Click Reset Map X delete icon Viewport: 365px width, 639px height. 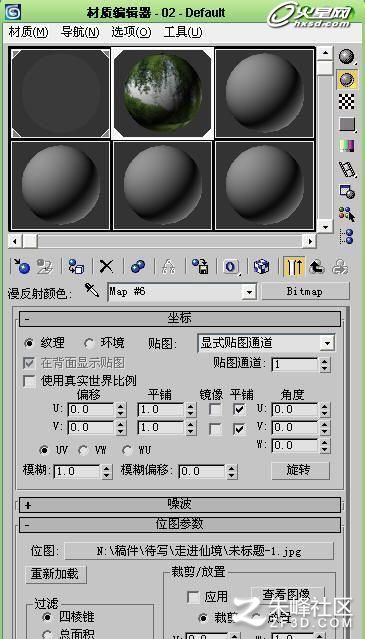106,266
